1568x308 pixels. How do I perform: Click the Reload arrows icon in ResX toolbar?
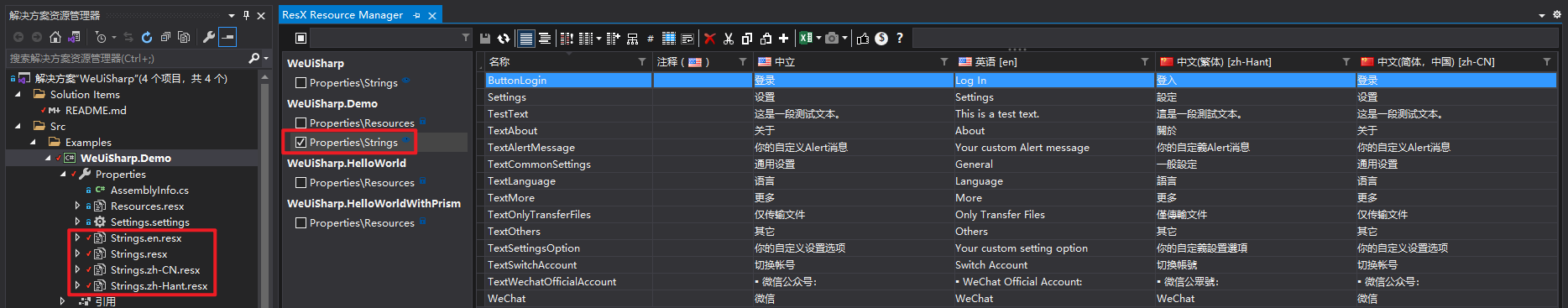click(x=504, y=38)
